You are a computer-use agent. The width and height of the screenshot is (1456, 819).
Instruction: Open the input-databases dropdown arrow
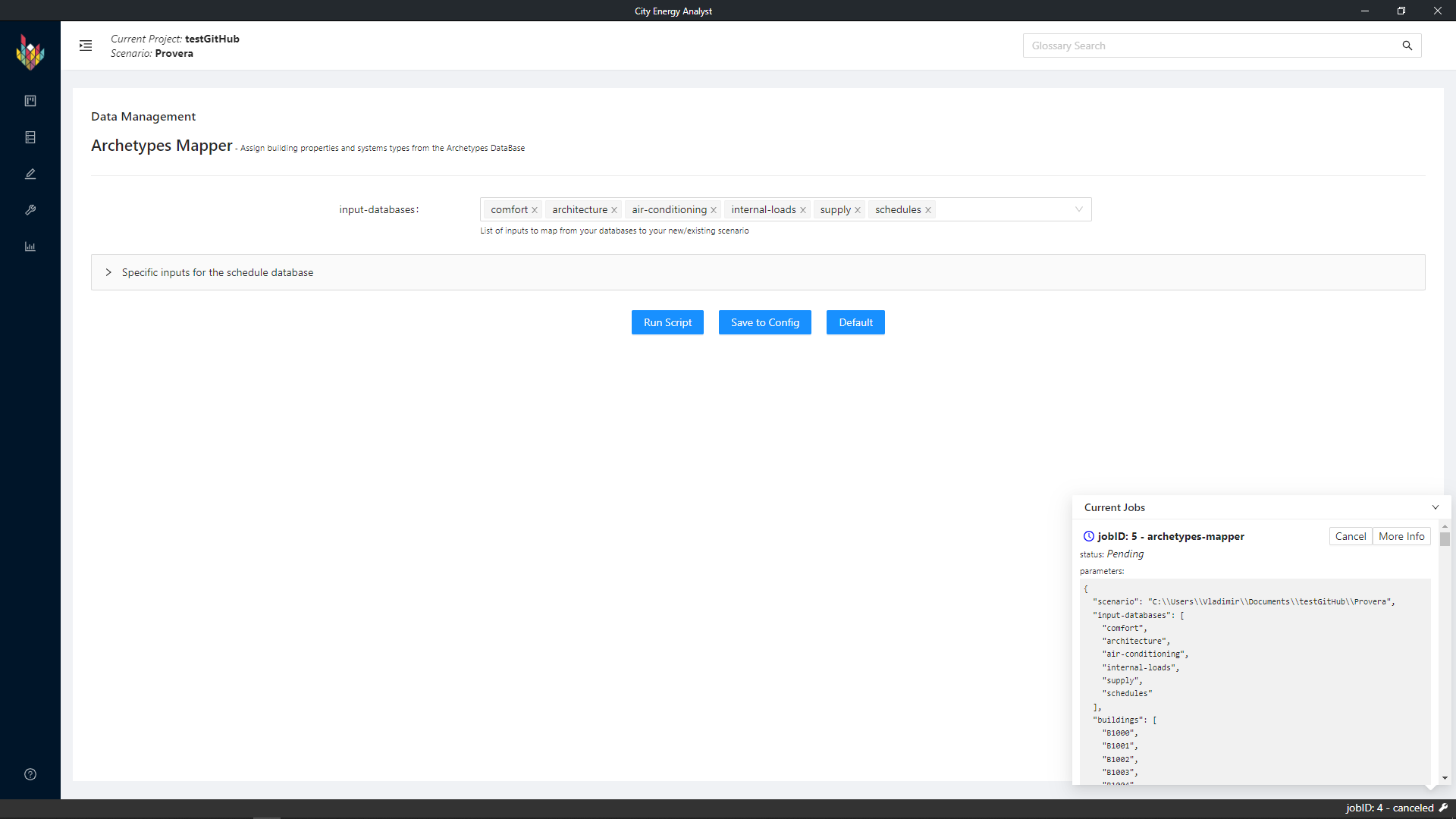pos(1079,209)
